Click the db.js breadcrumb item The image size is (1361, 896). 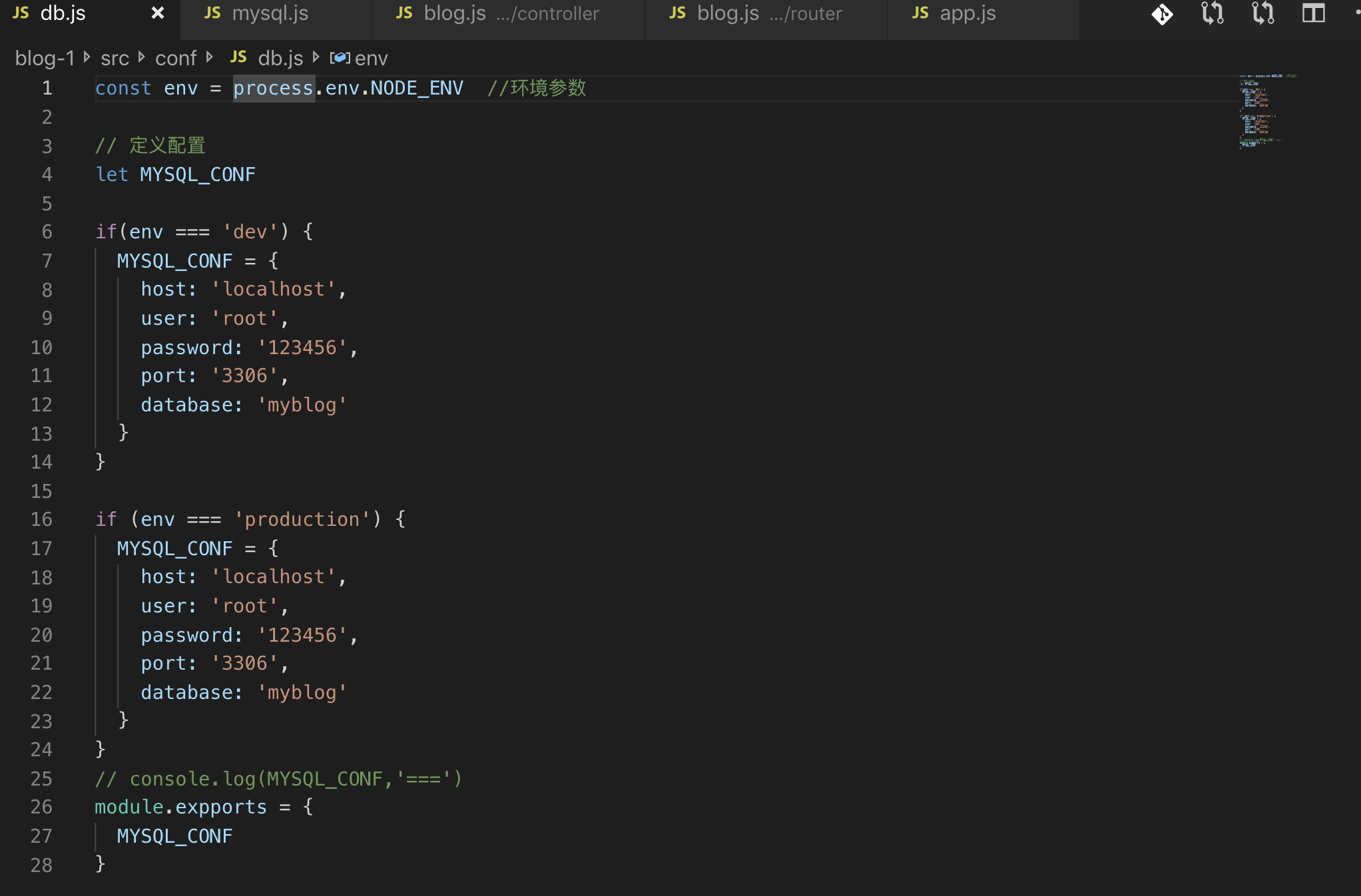tap(280, 59)
